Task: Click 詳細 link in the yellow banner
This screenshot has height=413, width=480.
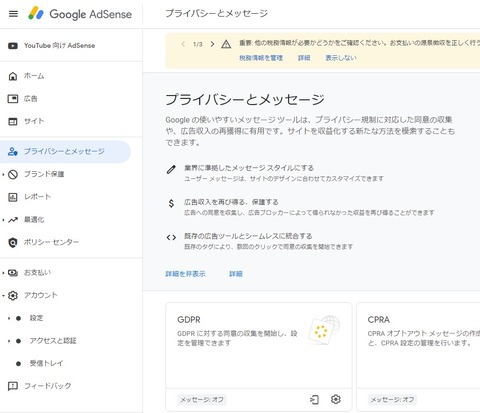Action: tap(304, 58)
